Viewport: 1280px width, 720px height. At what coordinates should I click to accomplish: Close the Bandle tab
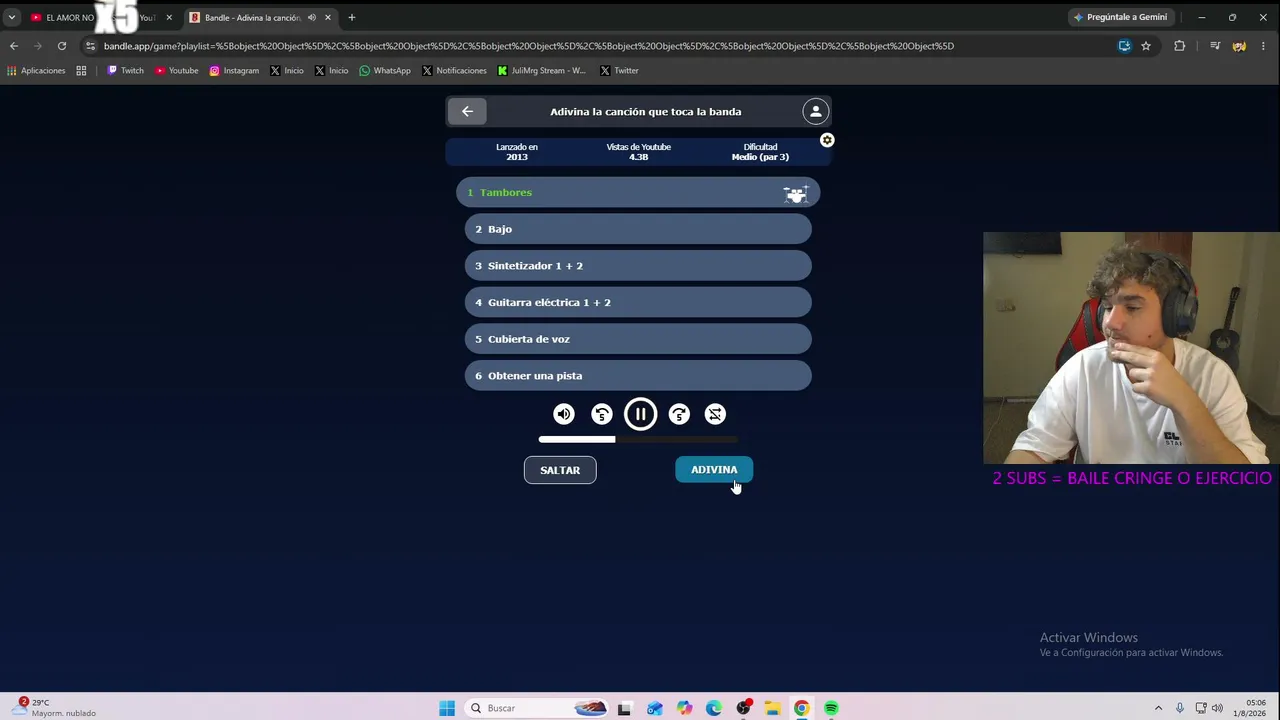coord(327,17)
